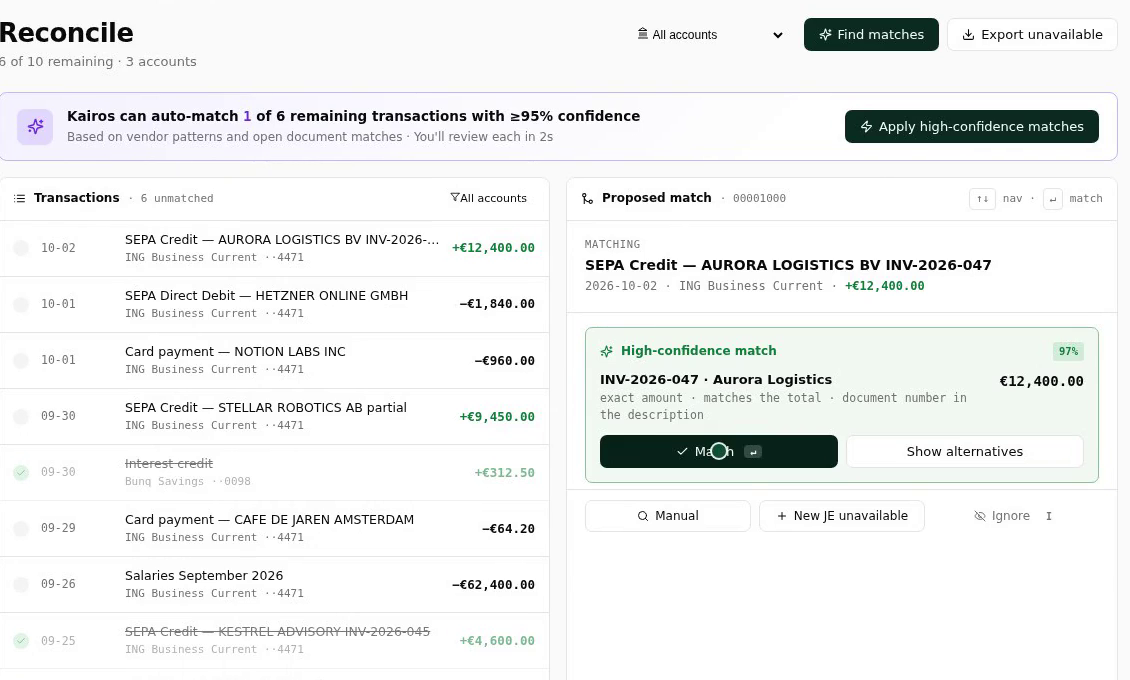
Task: Select the circle for Salaries September 2026
Action: point(21,584)
